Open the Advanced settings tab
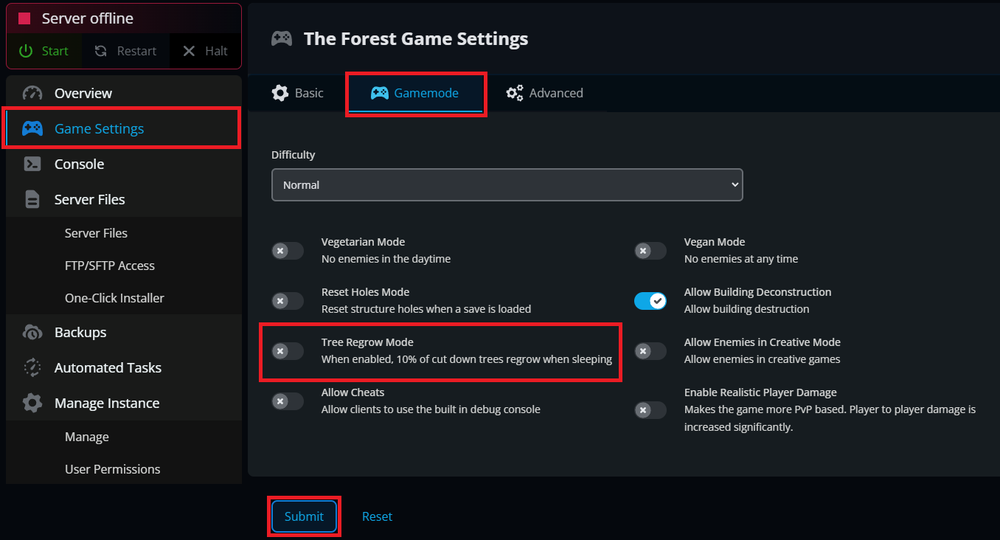 [544, 93]
